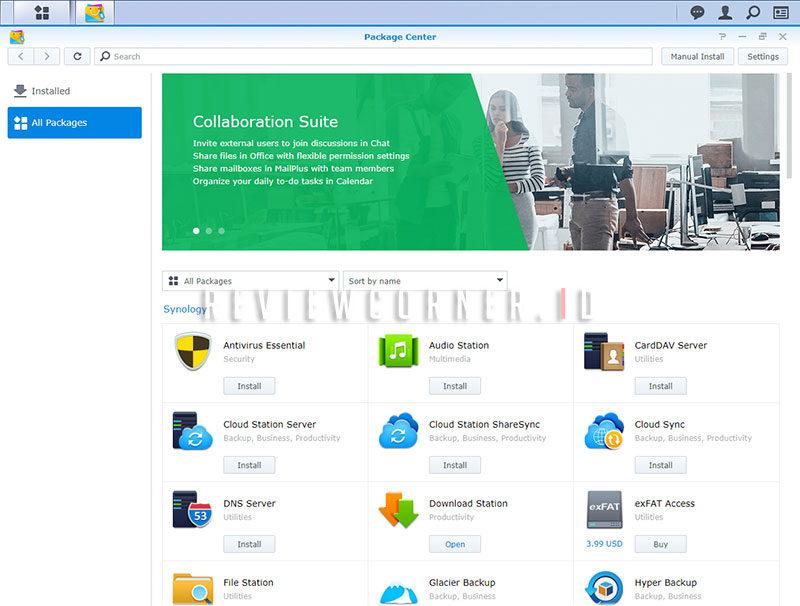Click the Manual Install button
This screenshot has width=800, height=606.
click(697, 56)
